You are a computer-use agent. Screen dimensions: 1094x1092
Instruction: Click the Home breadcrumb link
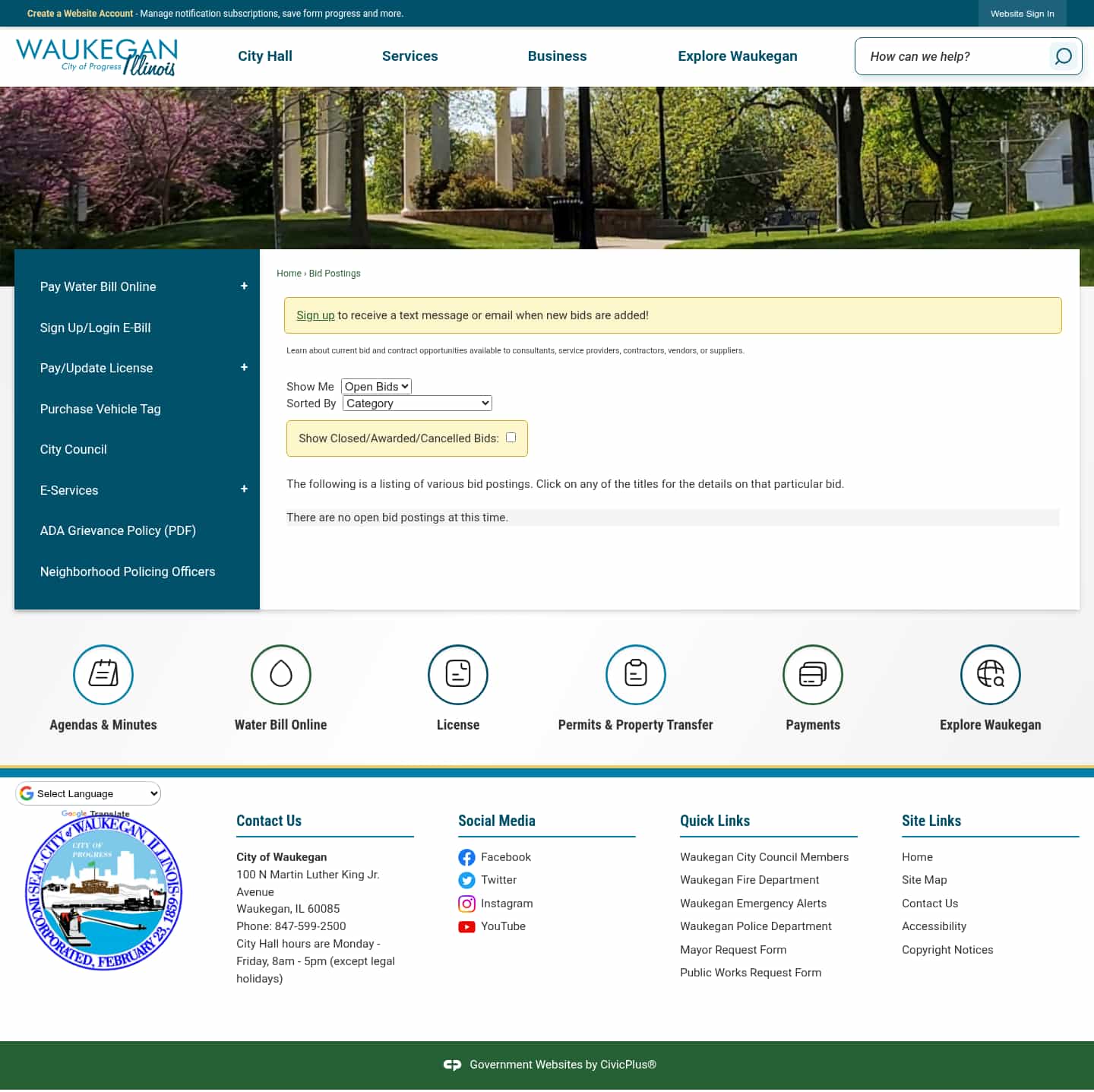click(289, 274)
